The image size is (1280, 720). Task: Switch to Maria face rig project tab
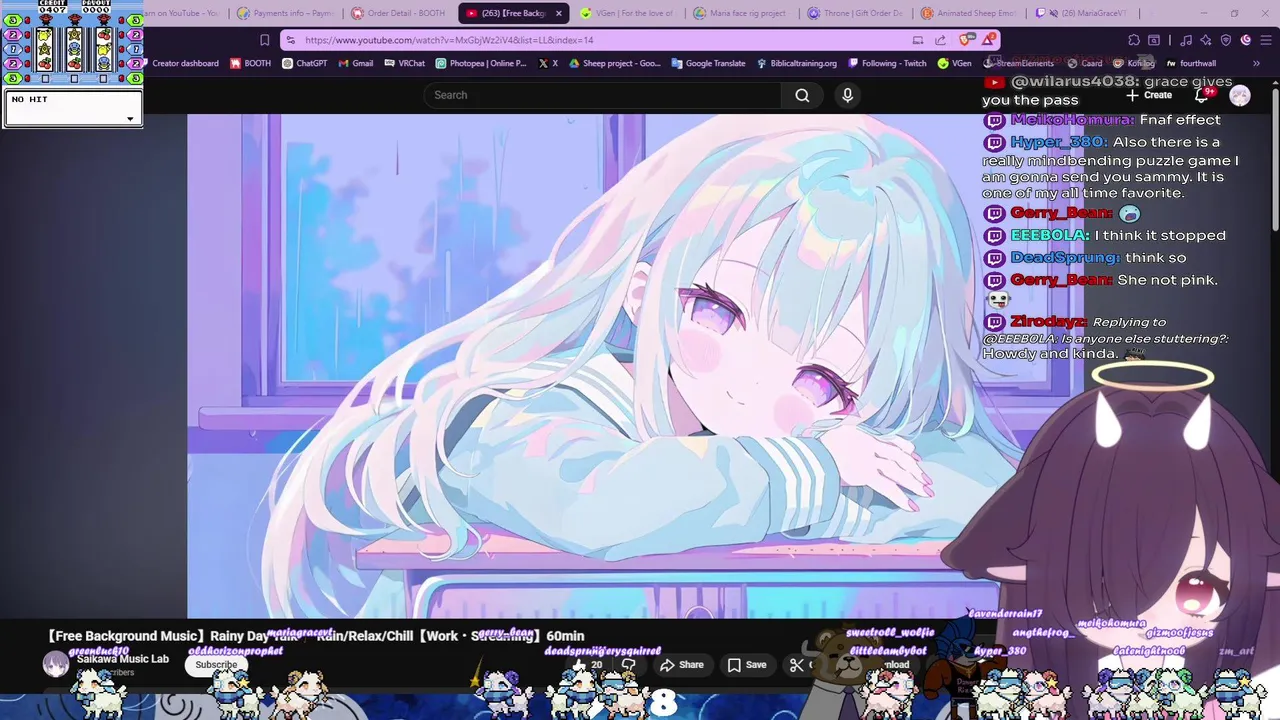tap(740, 13)
